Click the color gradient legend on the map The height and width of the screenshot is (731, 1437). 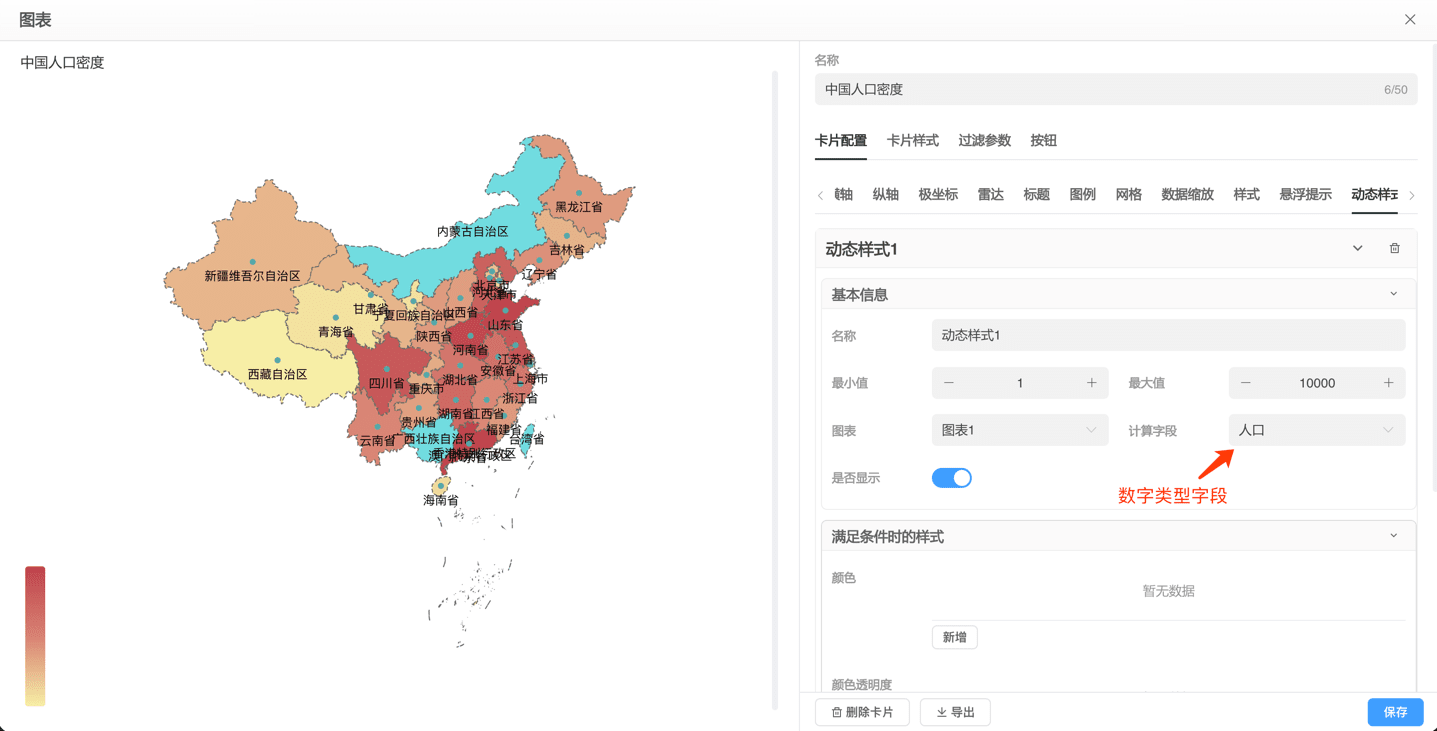[x=35, y=635]
